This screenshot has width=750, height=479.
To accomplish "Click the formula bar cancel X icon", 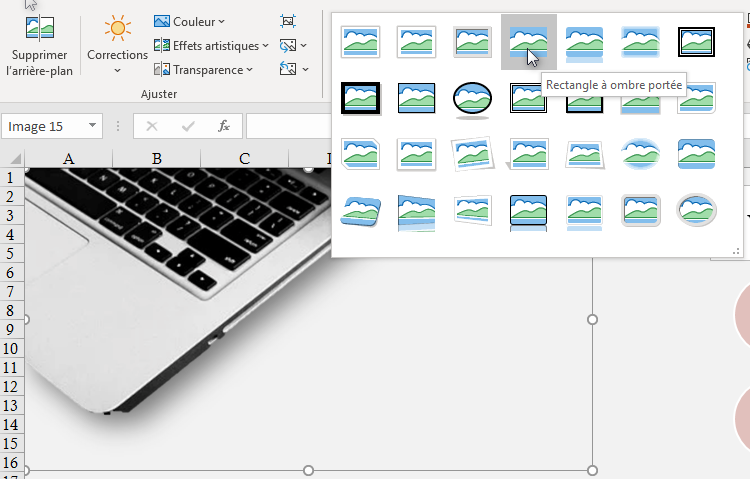I will point(152,126).
